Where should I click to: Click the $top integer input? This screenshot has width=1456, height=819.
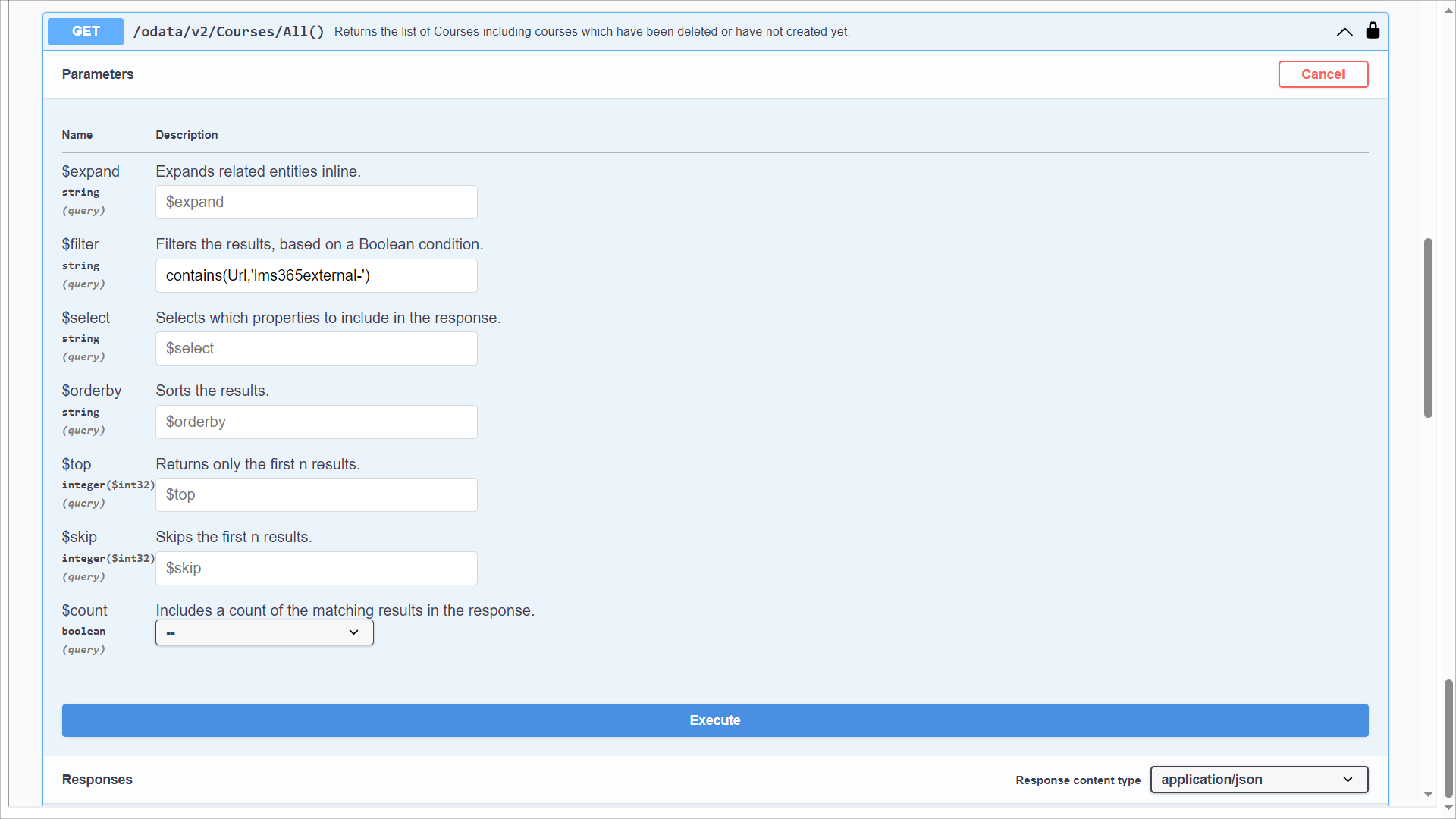(x=316, y=495)
